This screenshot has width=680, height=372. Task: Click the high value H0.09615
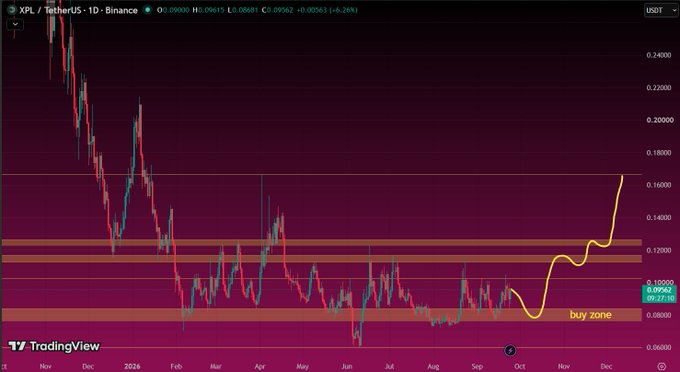click(209, 10)
